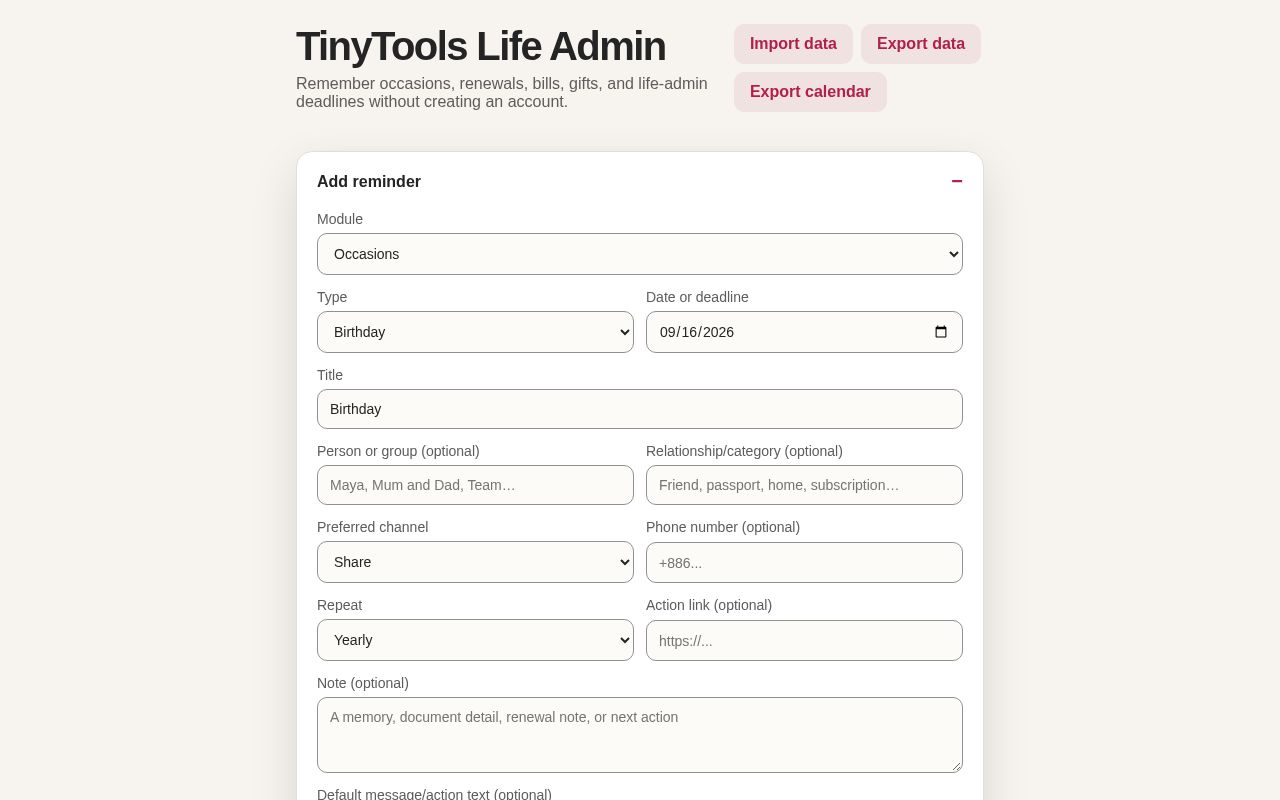
Task: Open the Type dropdown showing Birthday
Action: 475,332
